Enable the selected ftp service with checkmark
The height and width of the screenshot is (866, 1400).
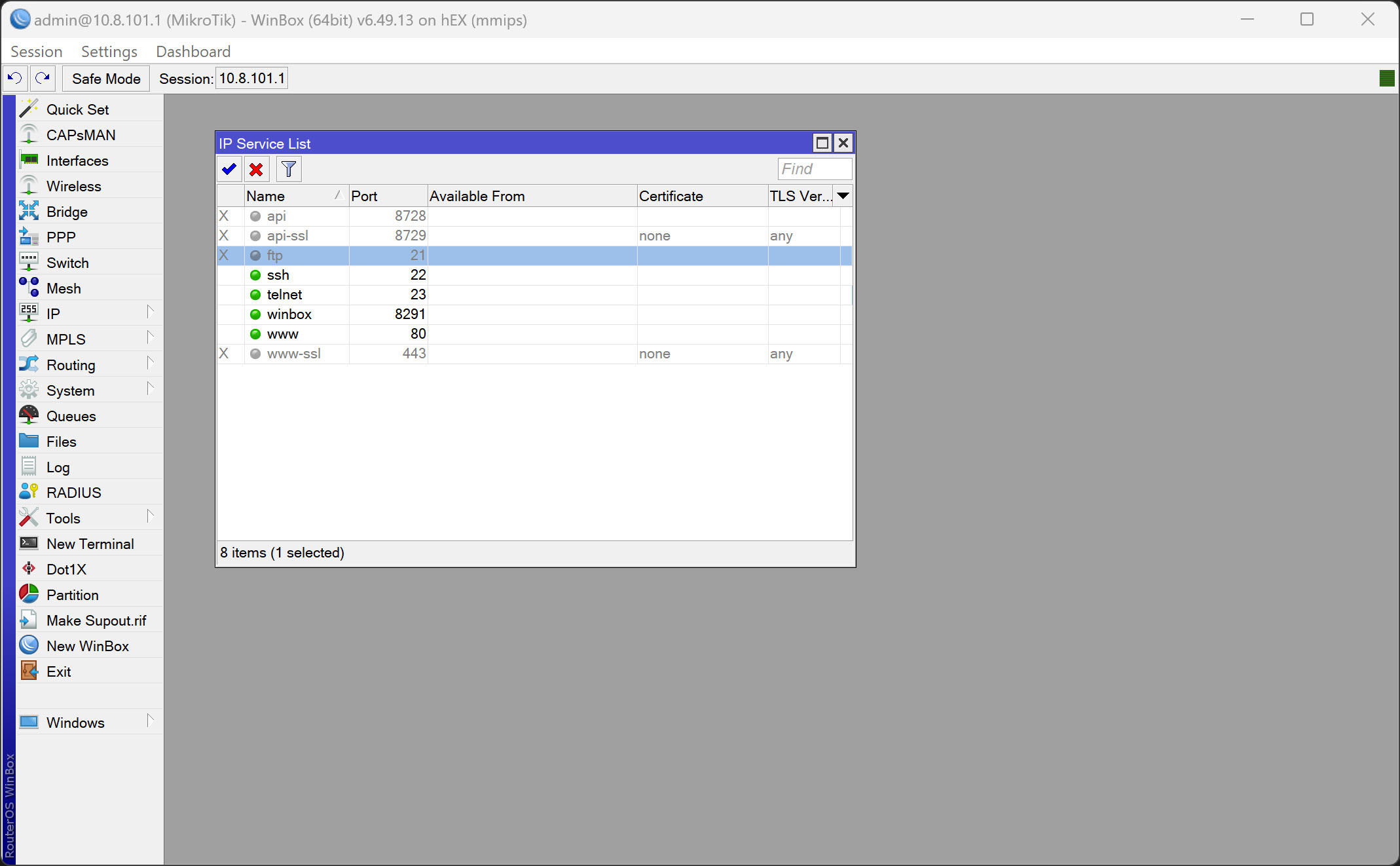point(229,169)
